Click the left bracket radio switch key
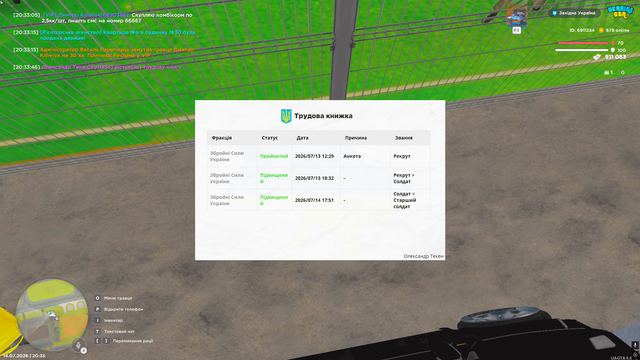The image size is (640, 360). click(x=97, y=341)
